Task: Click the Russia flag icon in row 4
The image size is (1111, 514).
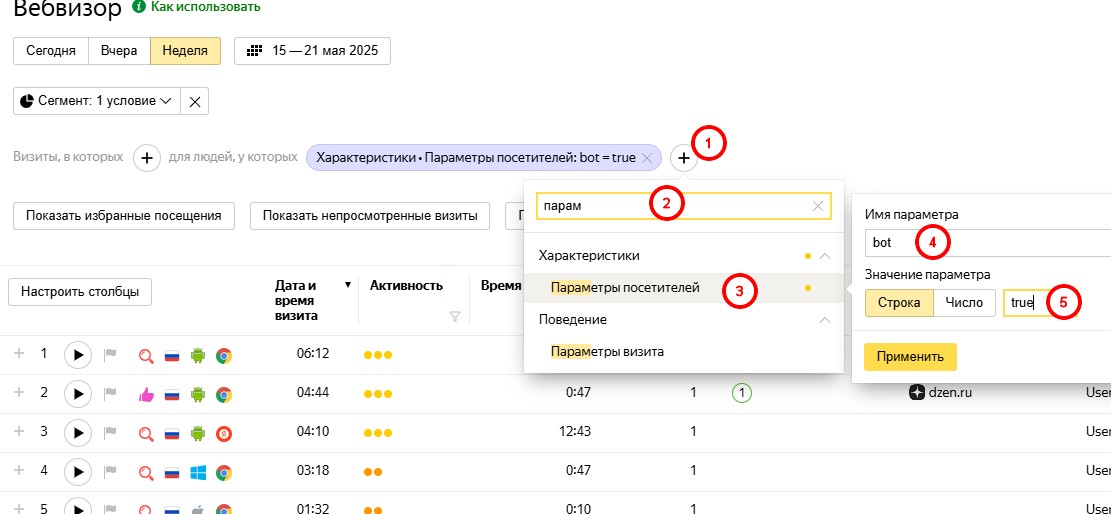Action: pyautogui.click(x=172, y=473)
